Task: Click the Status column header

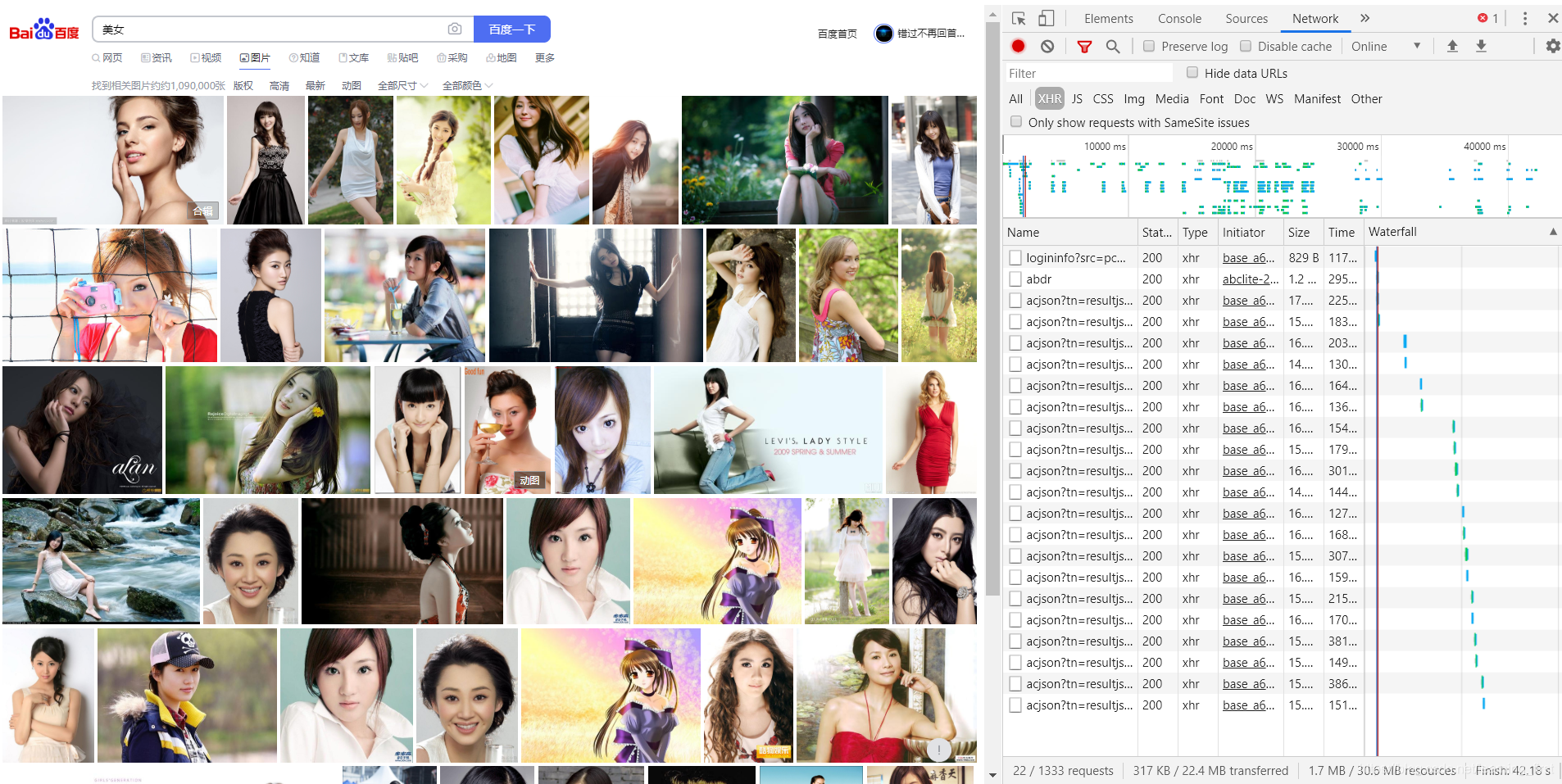Action: pos(1157,233)
